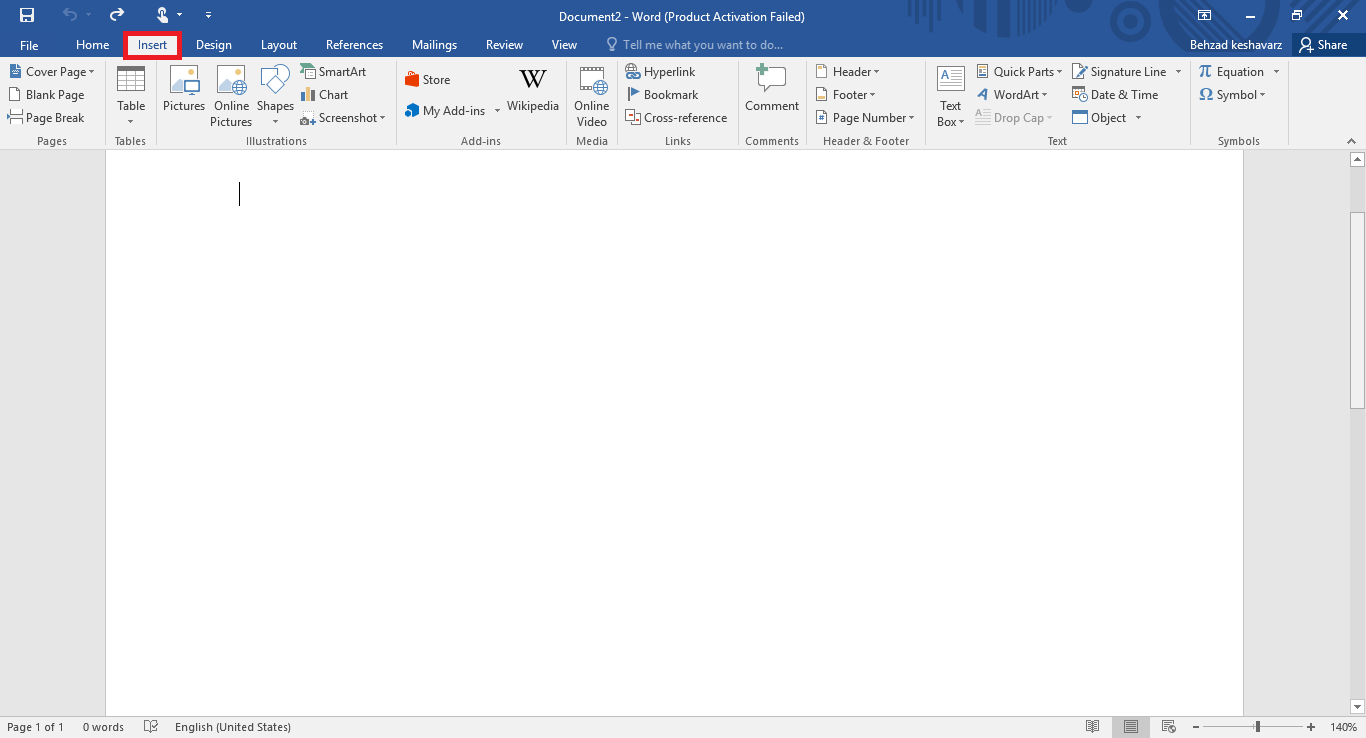Click the Pictures icon
1366x738 pixels.
tap(184, 88)
